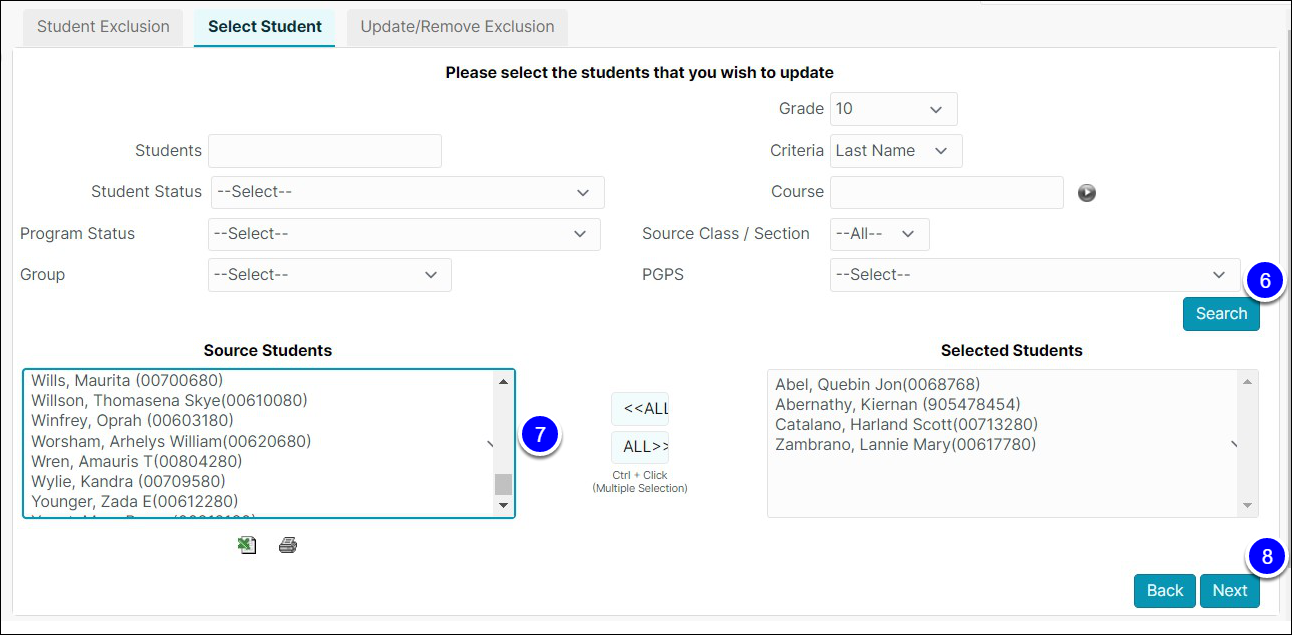Viewport: 1292px width, 635px height.
Task: Select Abernathy, Kiernan in selected list
Action: coord(897,404)
